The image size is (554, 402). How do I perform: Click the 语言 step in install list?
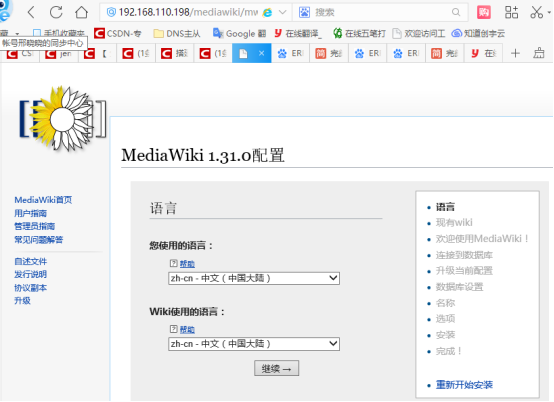click(445, 207)
